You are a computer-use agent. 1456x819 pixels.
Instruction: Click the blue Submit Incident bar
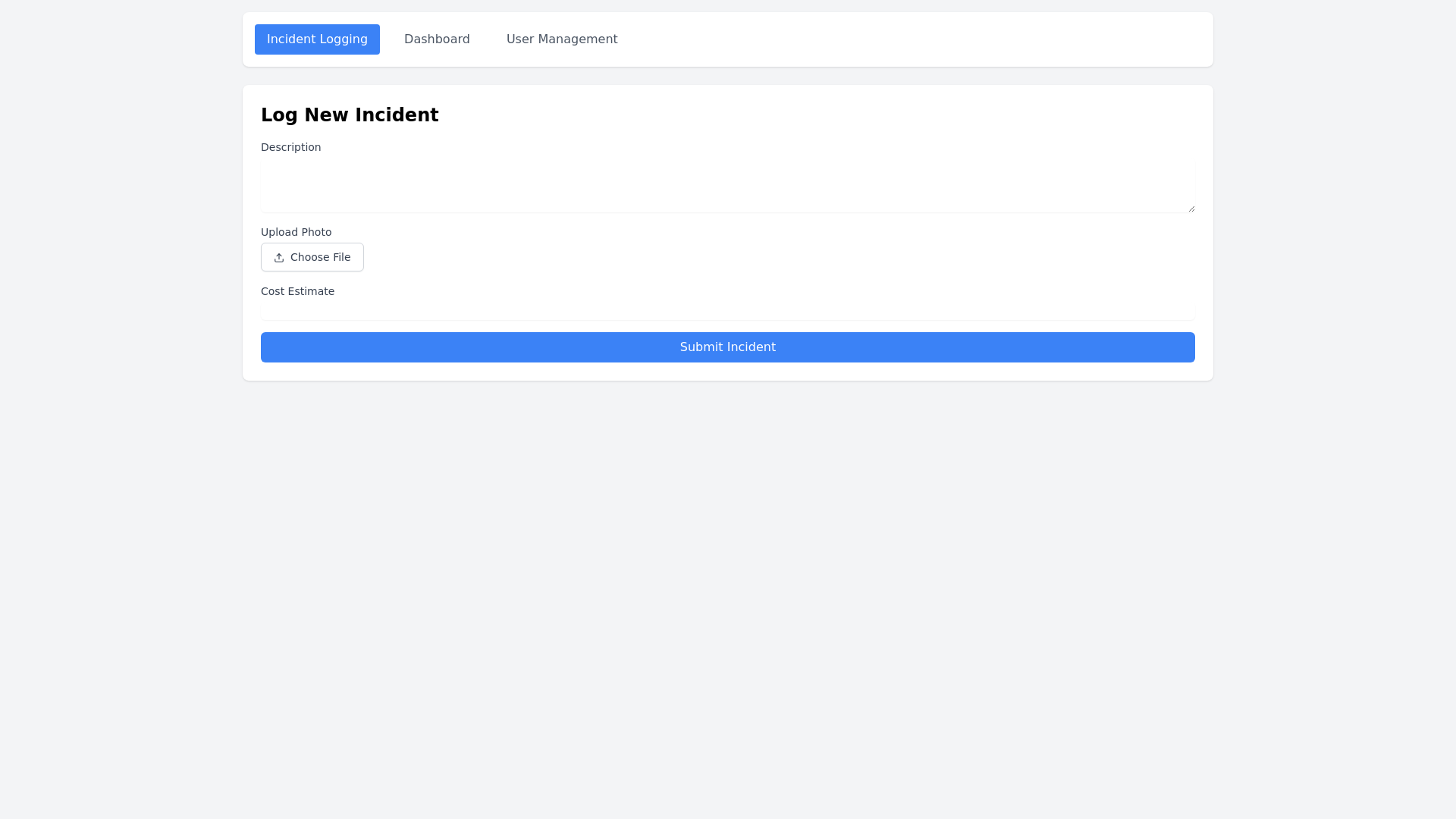[x=727, y=347]
